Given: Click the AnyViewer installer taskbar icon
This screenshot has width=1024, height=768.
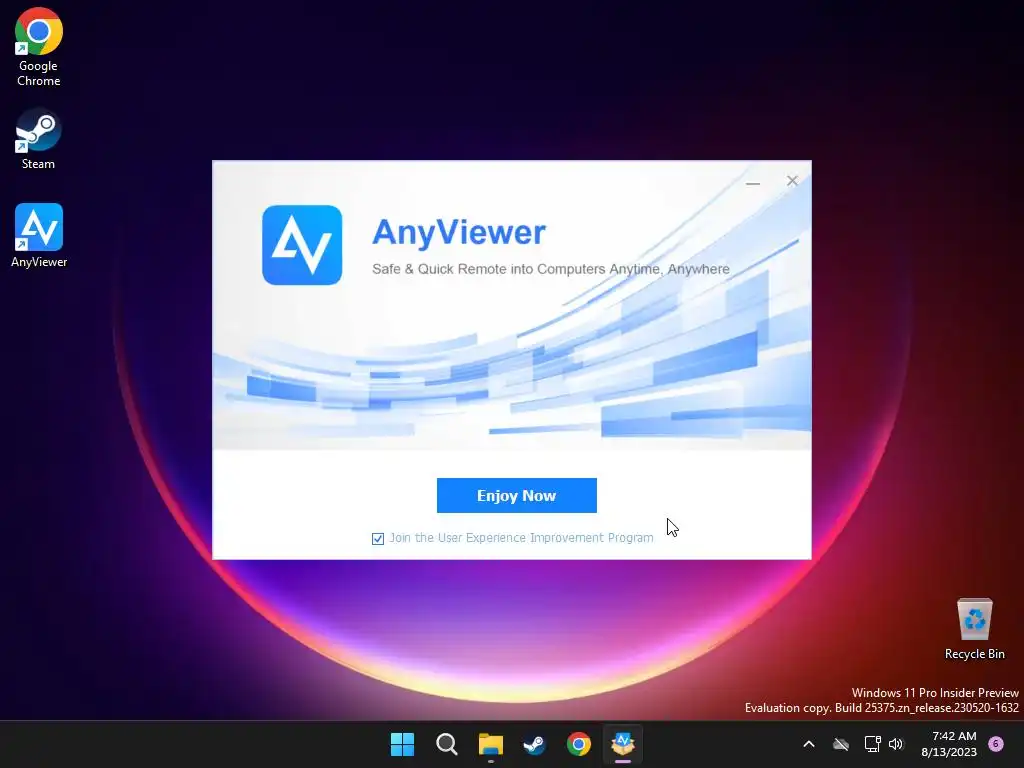Looking at the screenshot, I should (622, 744).
